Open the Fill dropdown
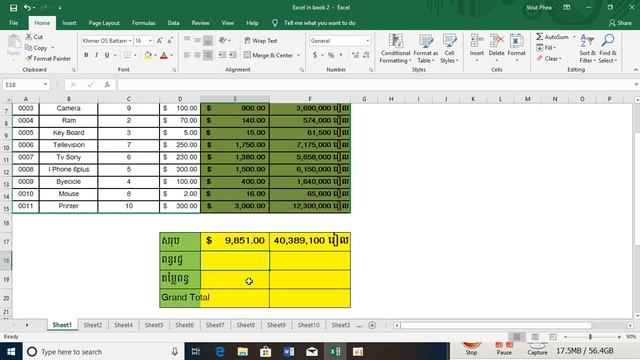Screen dimensions: 640x360 click(x=547, y=48)
